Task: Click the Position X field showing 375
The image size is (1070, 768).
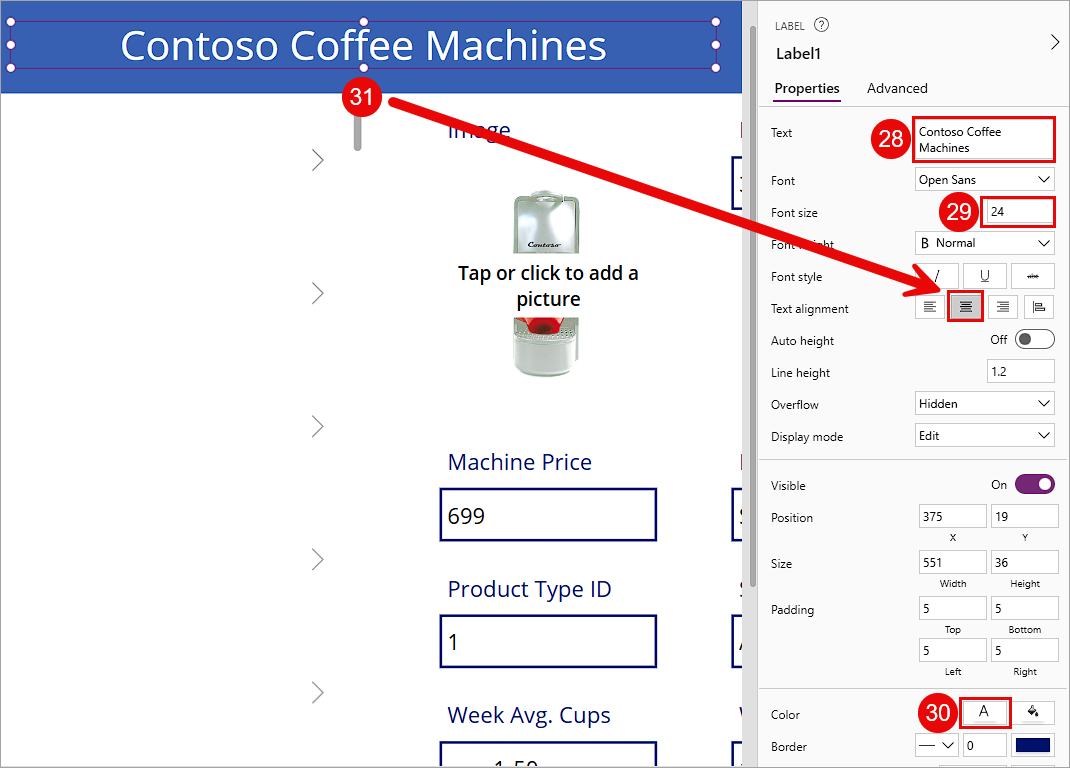Action: point(952,516)
